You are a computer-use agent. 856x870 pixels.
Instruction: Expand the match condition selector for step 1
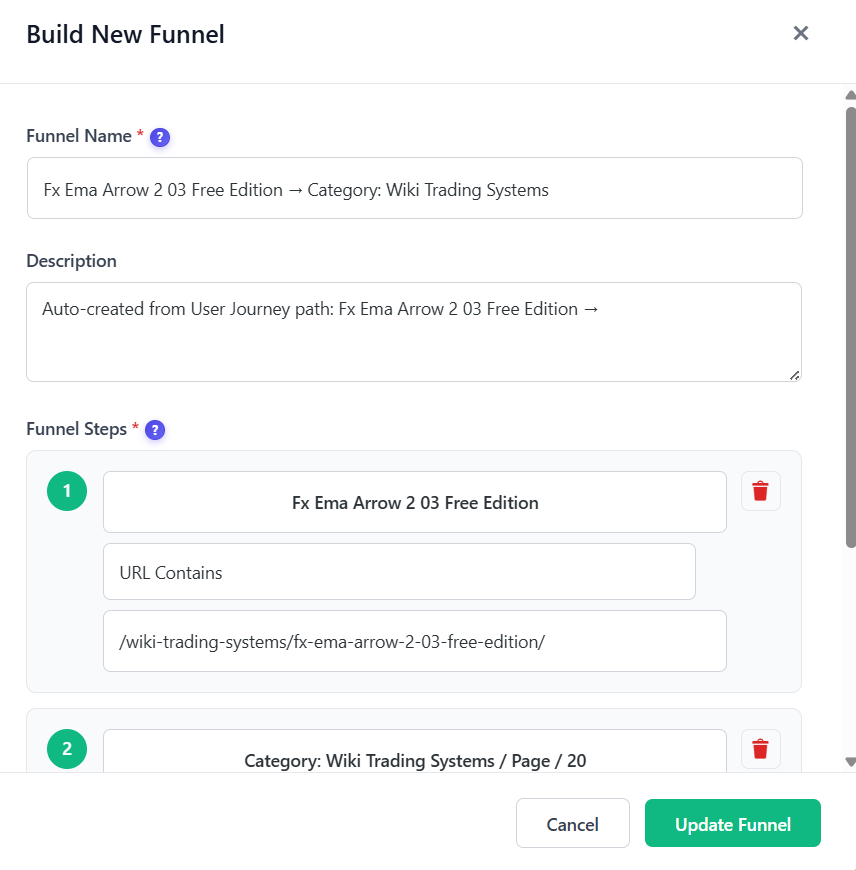(x=399, y=572)
